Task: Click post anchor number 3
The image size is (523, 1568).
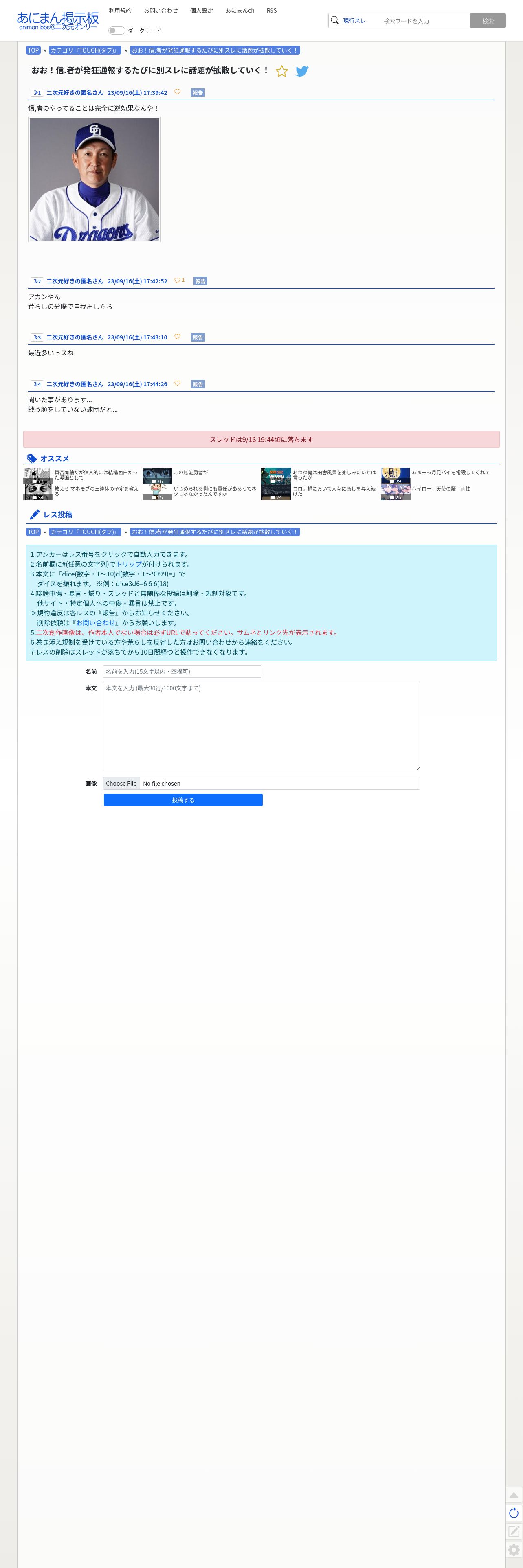Action: point(37,337)
